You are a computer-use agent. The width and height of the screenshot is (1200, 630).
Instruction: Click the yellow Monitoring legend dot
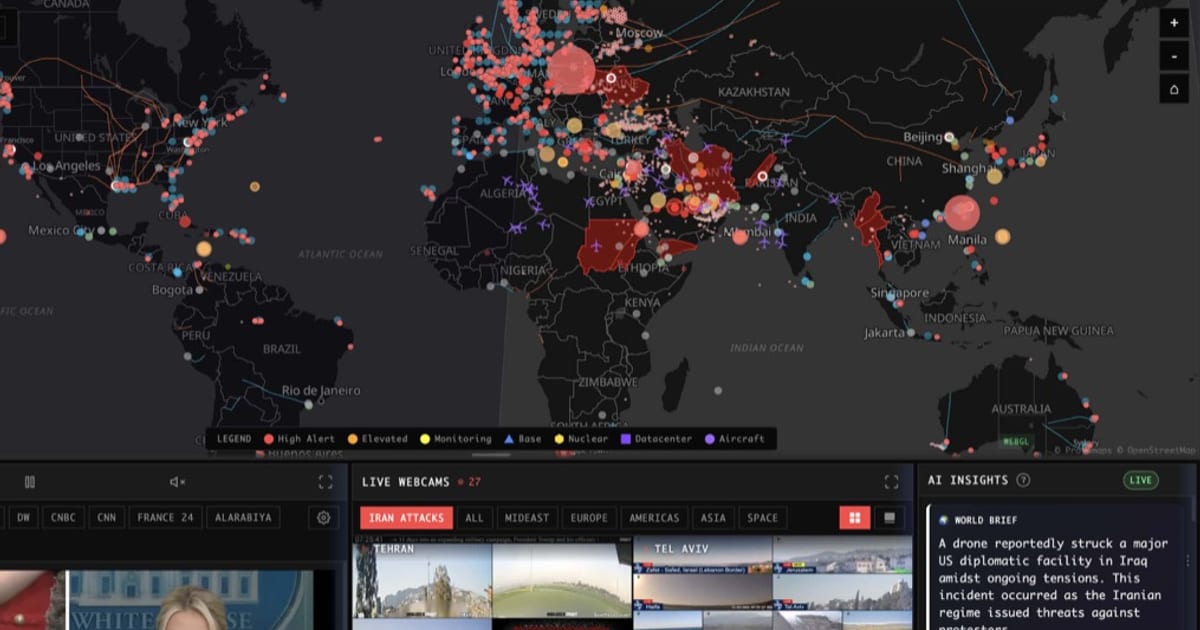pos(424,439)
